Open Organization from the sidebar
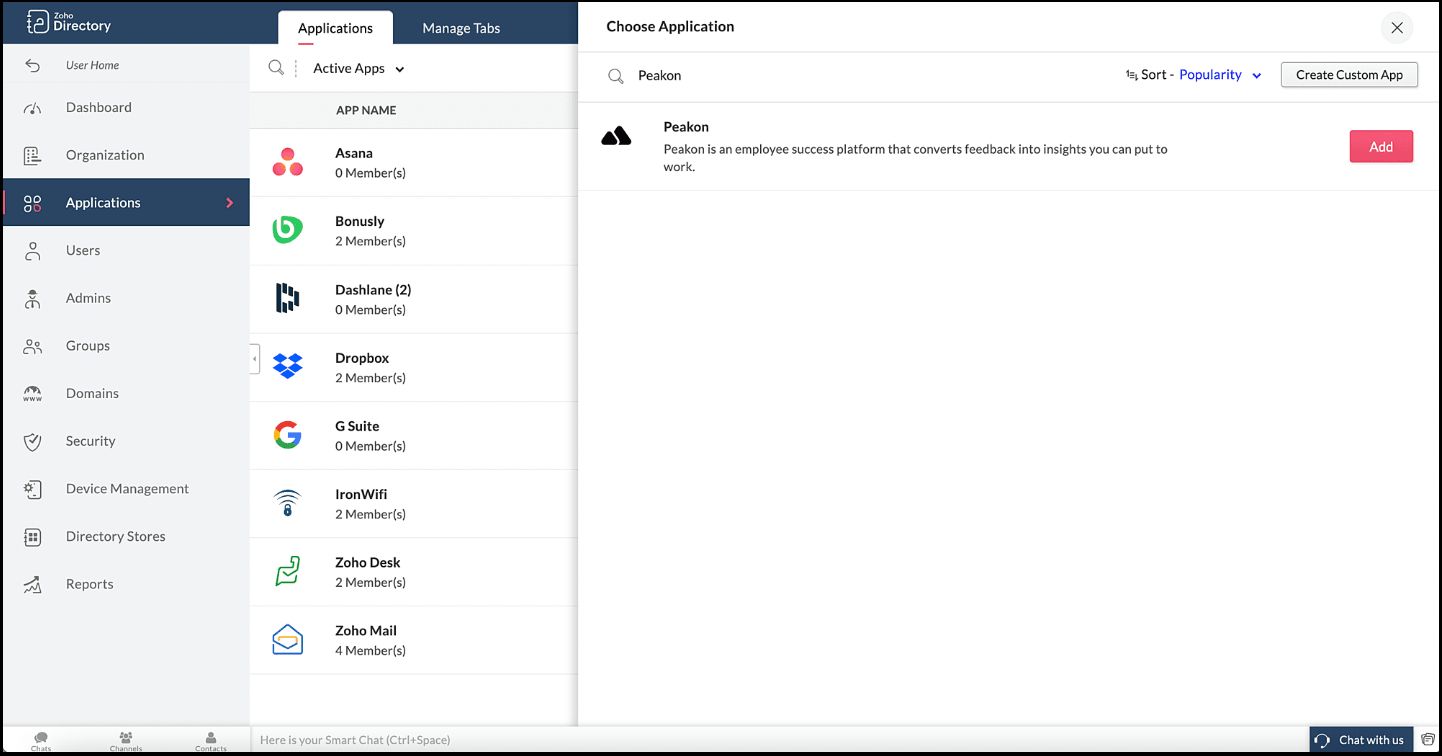The width and height of the screenshot is (1442, 756). tap(105, 155)
